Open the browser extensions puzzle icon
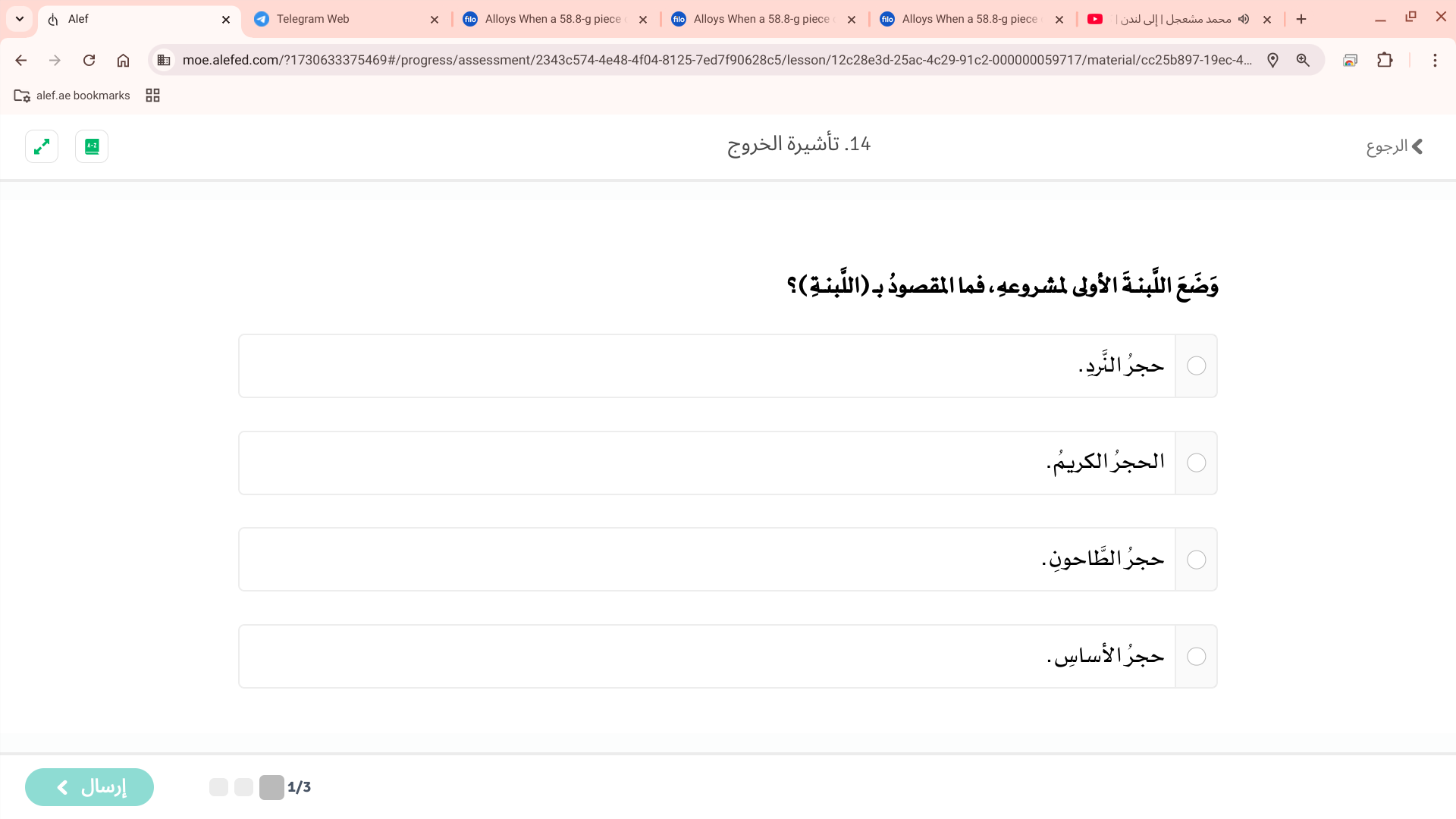 pyautogui.click(x=1385, y=60)
